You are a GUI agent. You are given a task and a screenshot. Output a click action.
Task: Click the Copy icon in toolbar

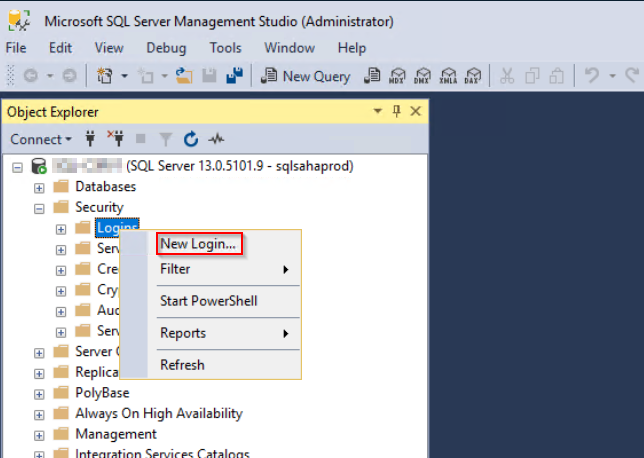coord(532,76)
